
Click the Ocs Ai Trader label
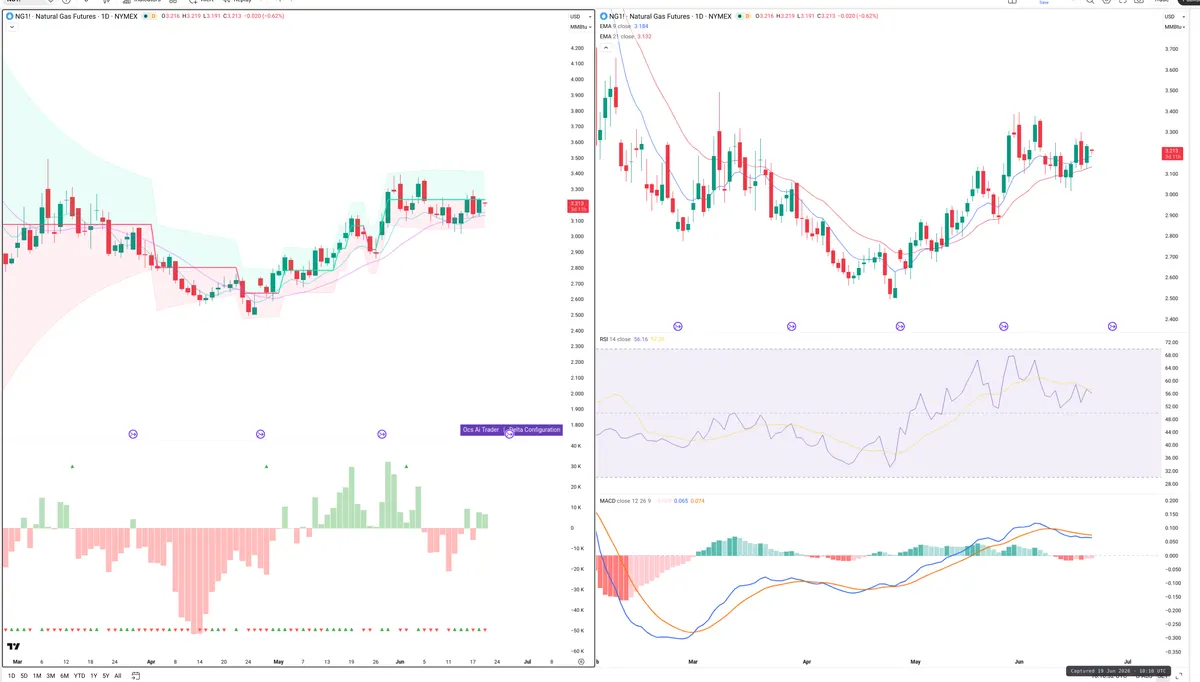(480, 429)
